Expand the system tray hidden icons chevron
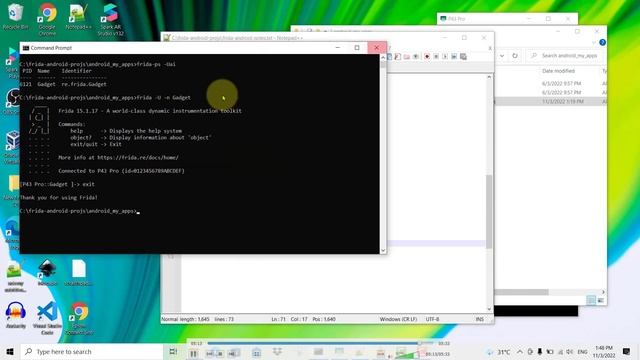640x360 pixels. click(520, 351)
